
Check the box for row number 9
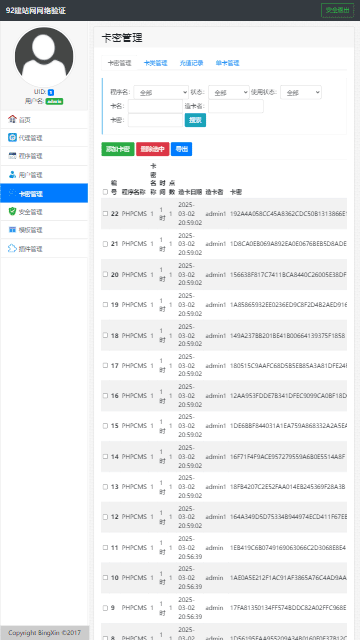point(105,608)
